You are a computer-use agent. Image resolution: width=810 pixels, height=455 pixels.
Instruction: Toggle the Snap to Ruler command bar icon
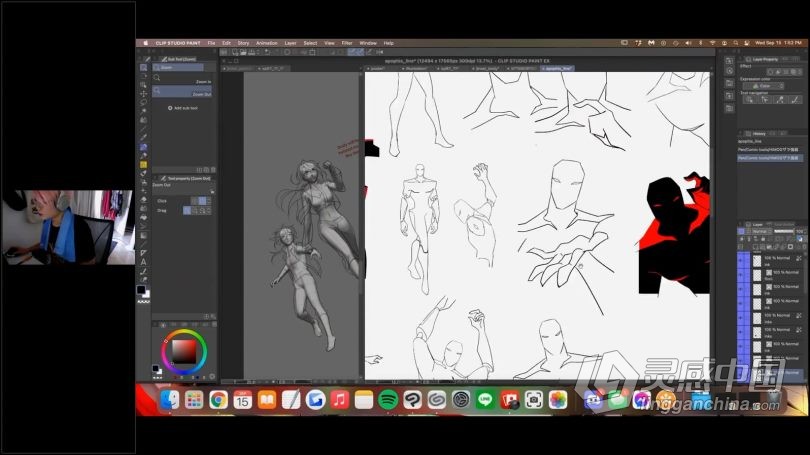tap(351, 52)
